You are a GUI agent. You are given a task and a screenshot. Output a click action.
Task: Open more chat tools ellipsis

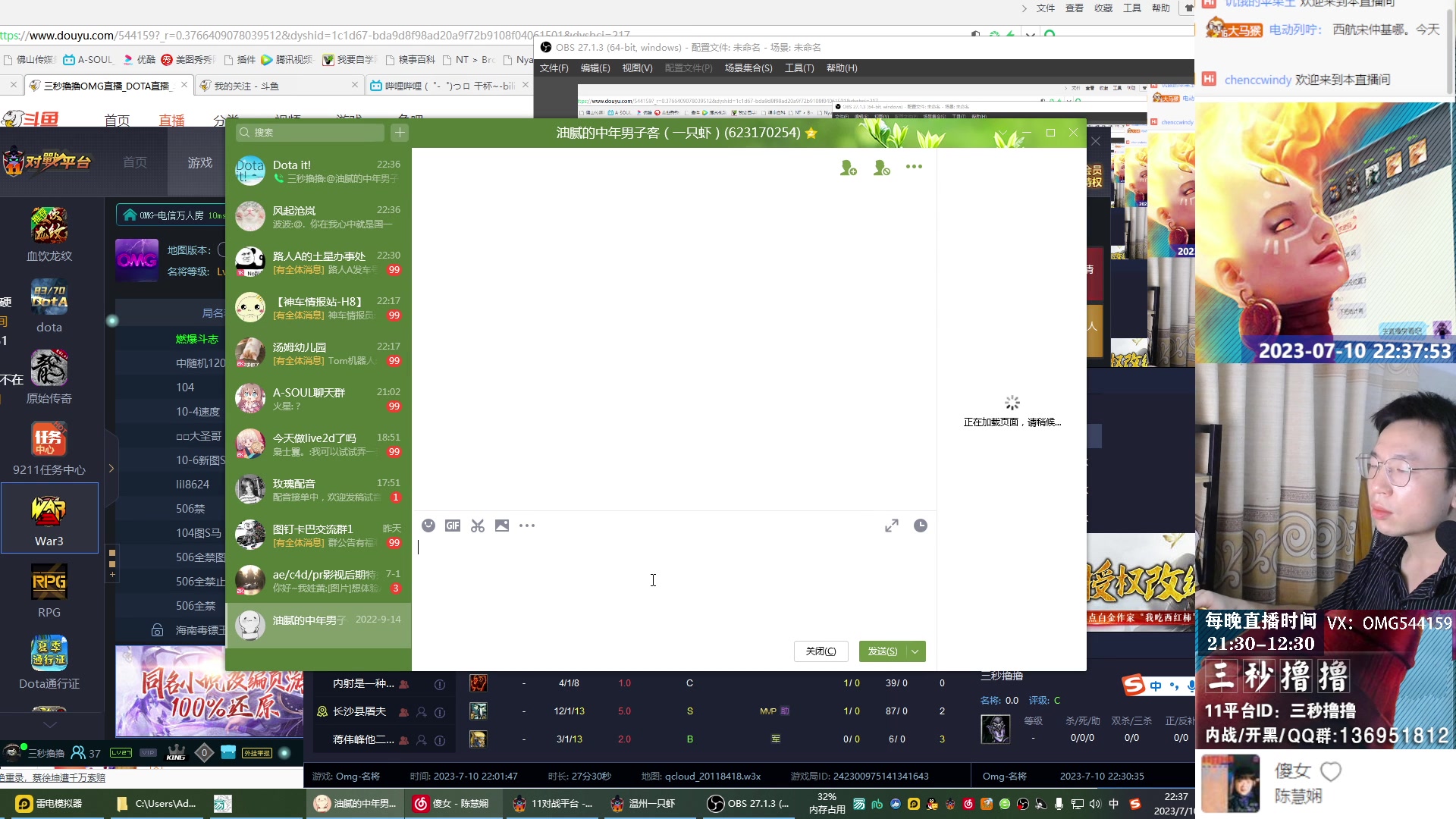click(527, 526)
